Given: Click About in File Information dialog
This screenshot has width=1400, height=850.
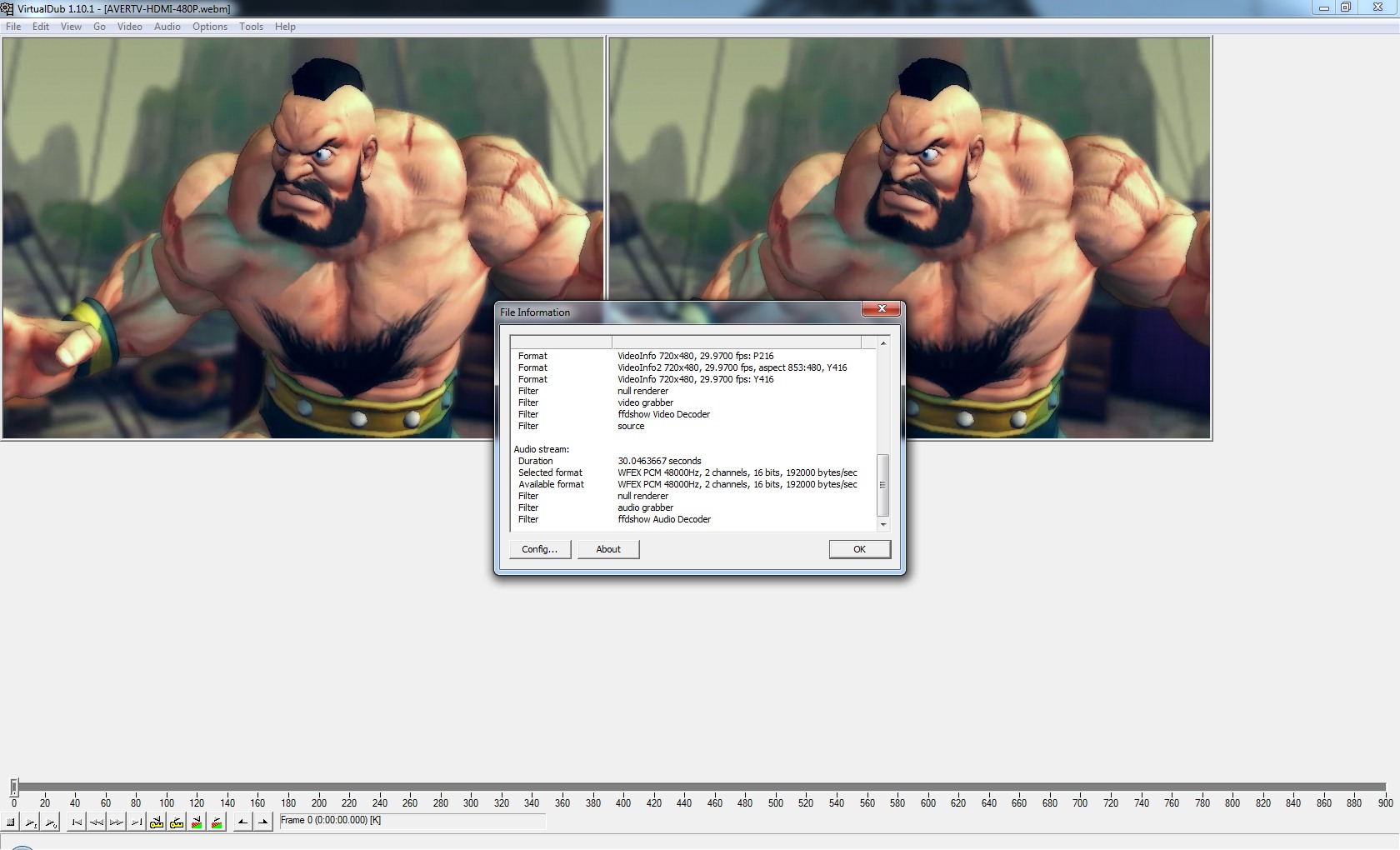Looking at the screenshot, I should tap(608, 549).
